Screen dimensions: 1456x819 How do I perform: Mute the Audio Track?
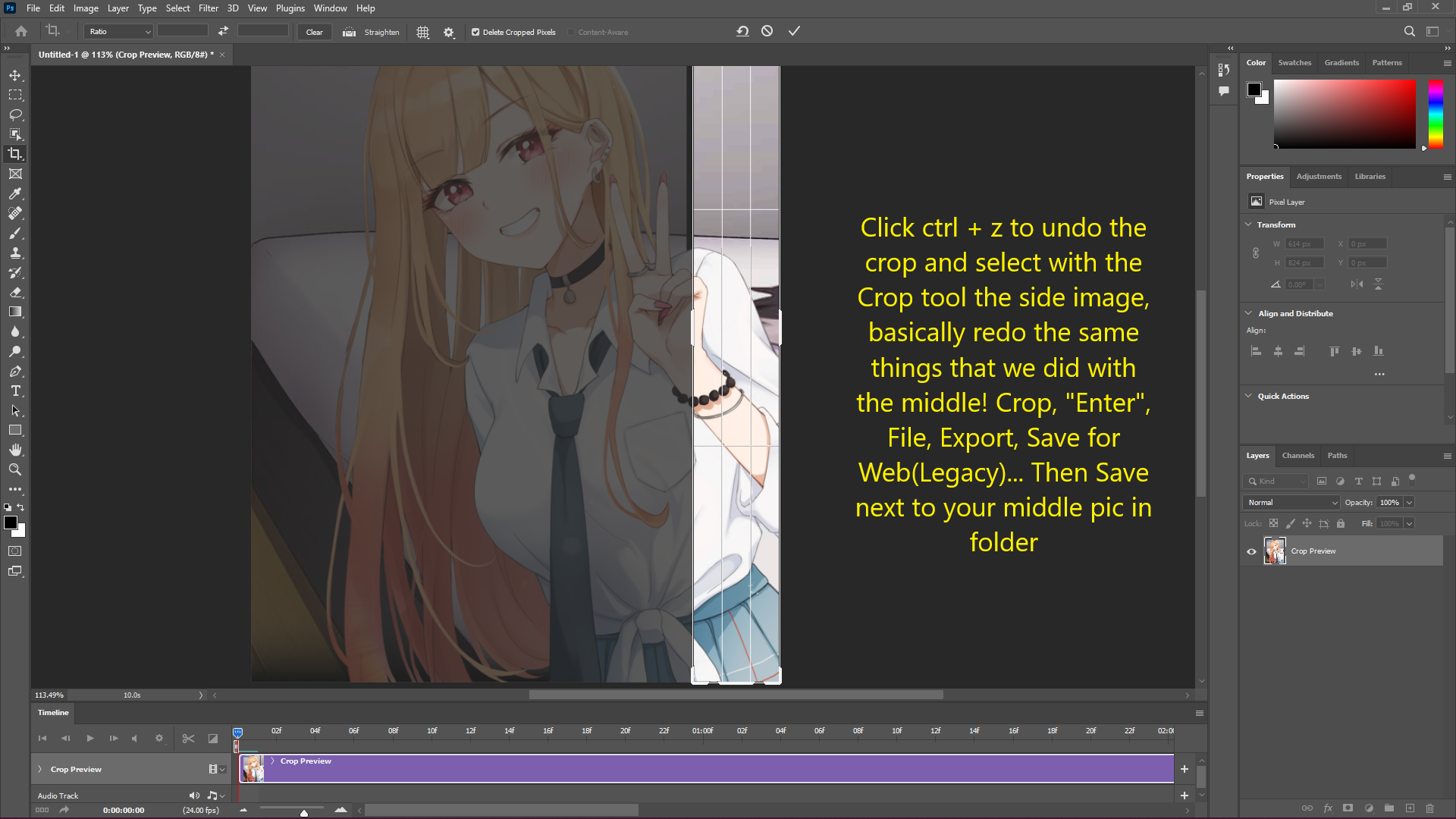click(194, 795)
